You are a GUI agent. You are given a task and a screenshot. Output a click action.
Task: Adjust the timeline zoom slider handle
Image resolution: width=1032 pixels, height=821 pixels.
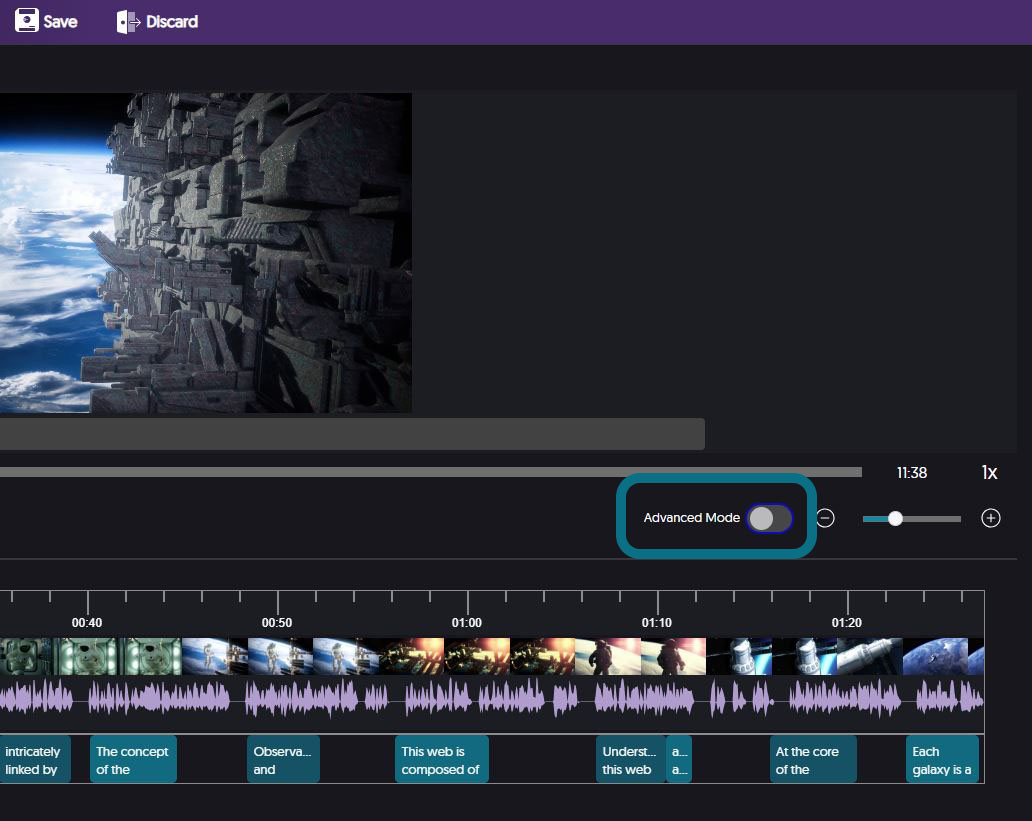(x=894, y=518)
